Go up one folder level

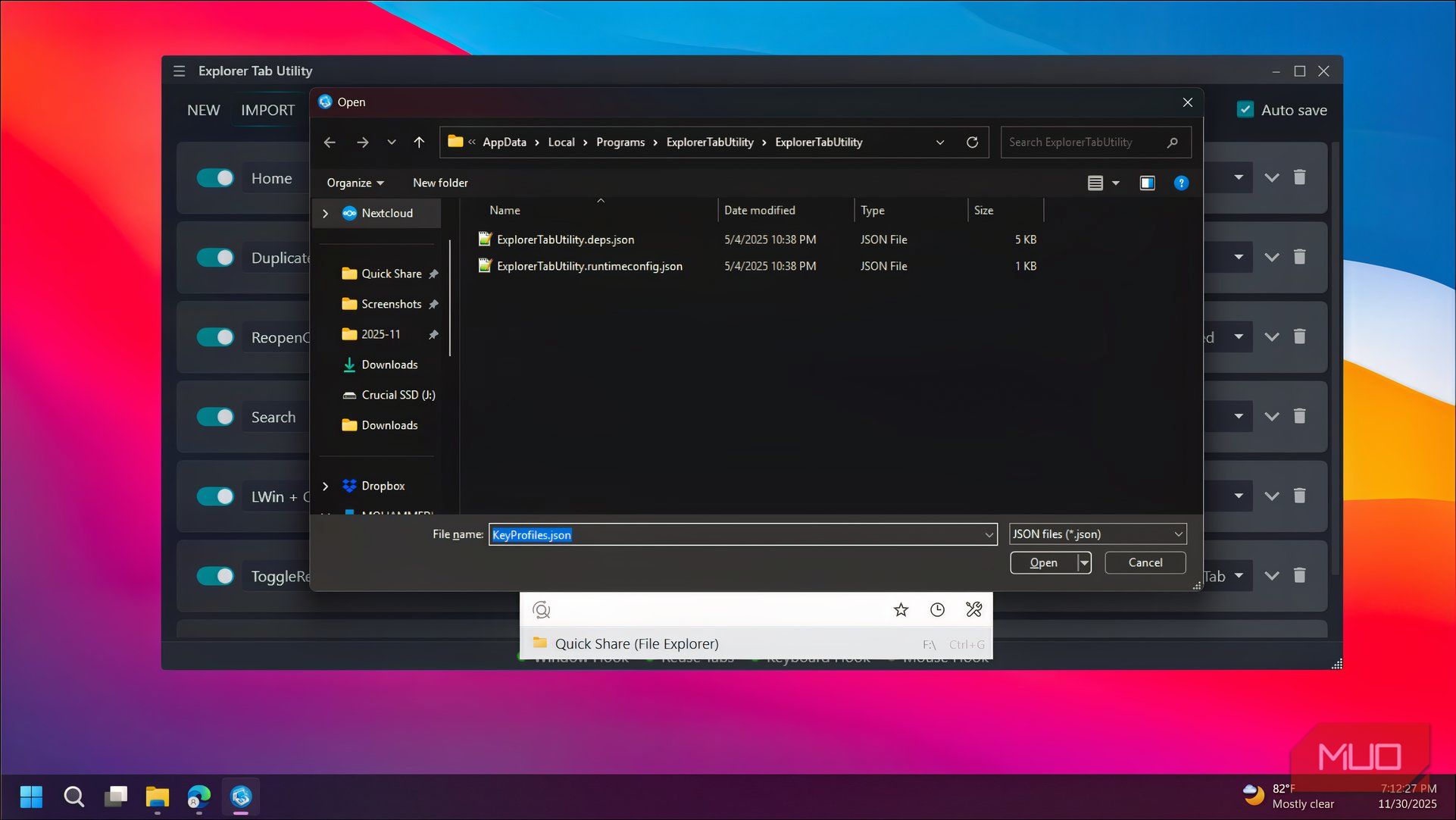tap(419, 142)
